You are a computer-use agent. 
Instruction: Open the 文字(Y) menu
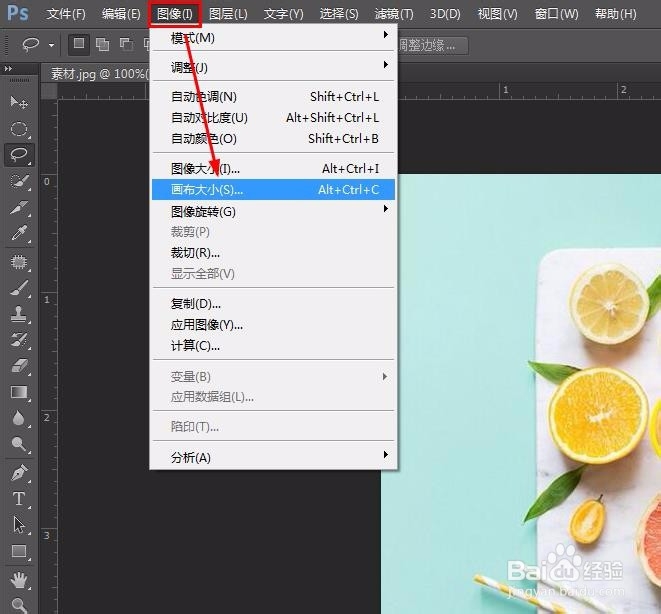(283, 14)
